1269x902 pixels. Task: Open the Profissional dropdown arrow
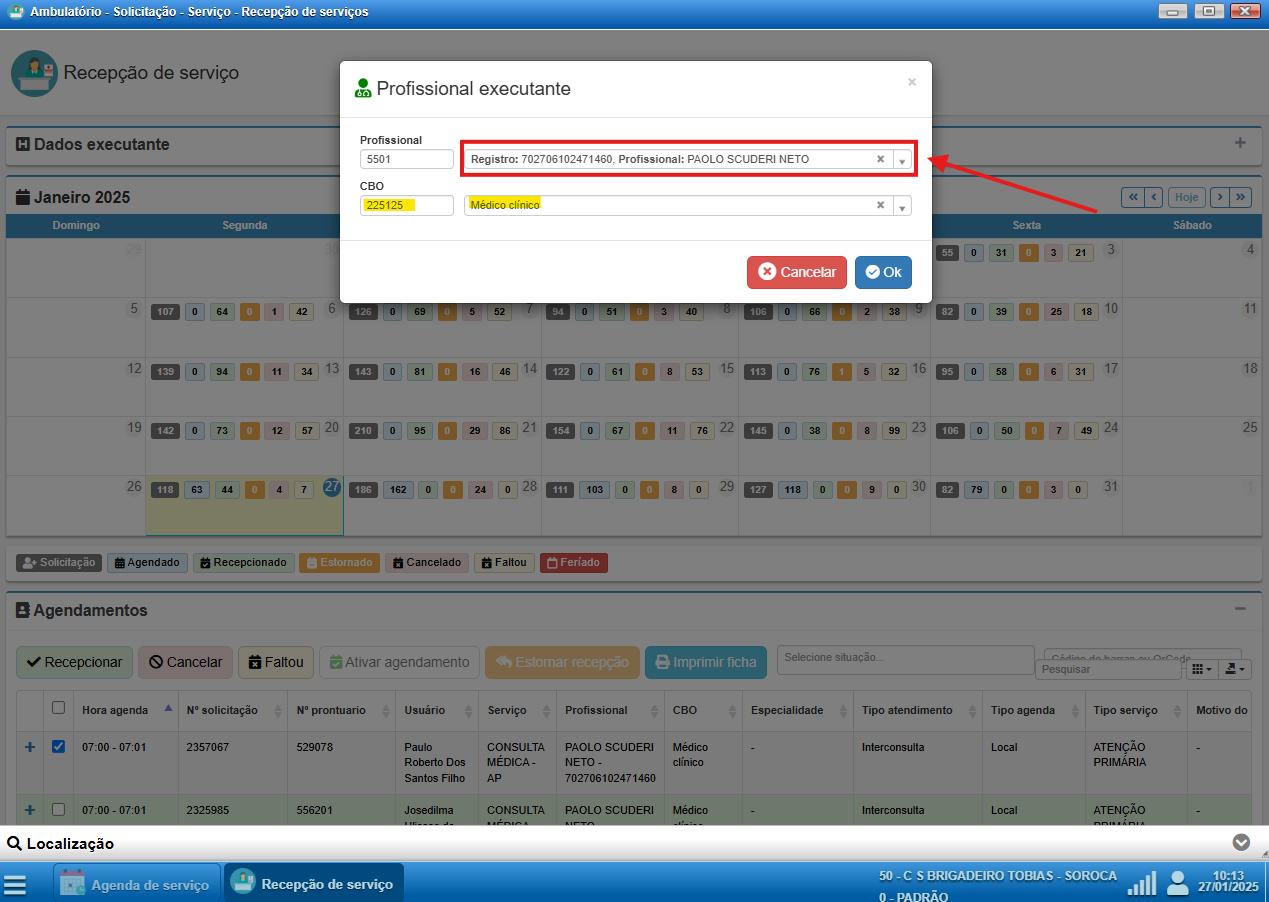coord(901,160)
